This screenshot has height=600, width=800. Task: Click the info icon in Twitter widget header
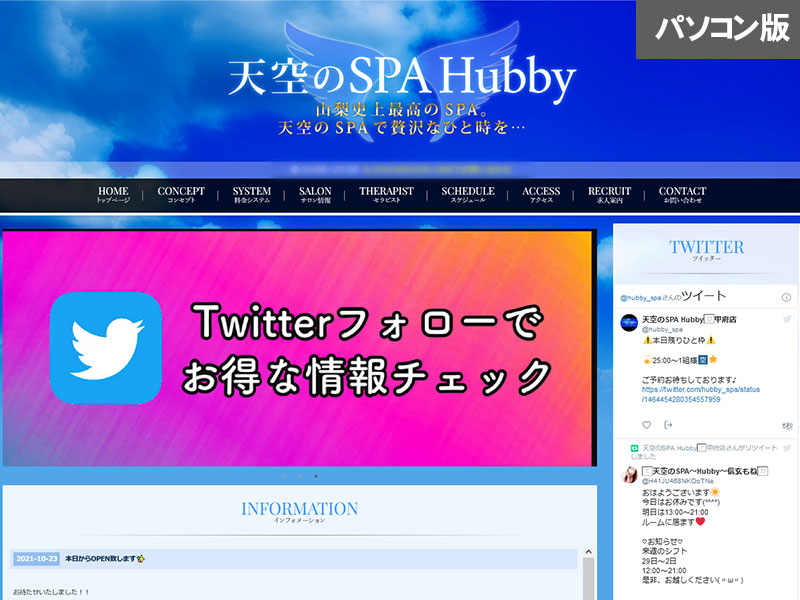[784, 297]
